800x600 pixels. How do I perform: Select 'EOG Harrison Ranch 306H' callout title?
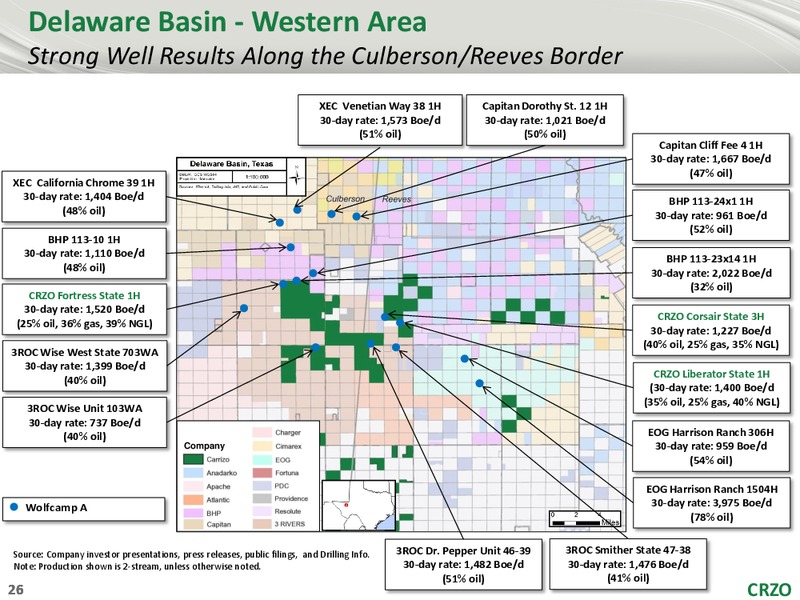point(711,432)
